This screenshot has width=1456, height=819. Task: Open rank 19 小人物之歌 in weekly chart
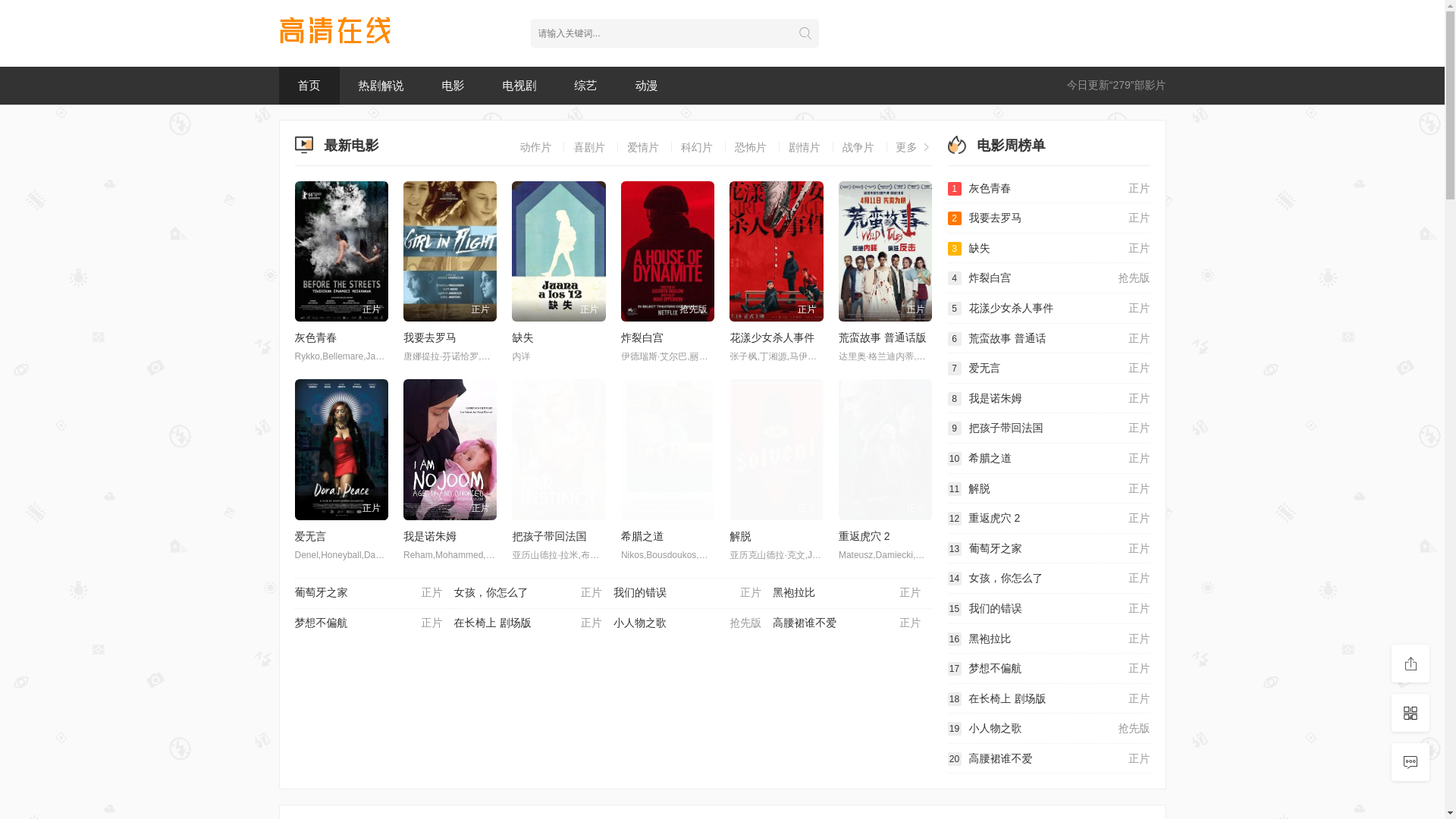(1049, 728)
